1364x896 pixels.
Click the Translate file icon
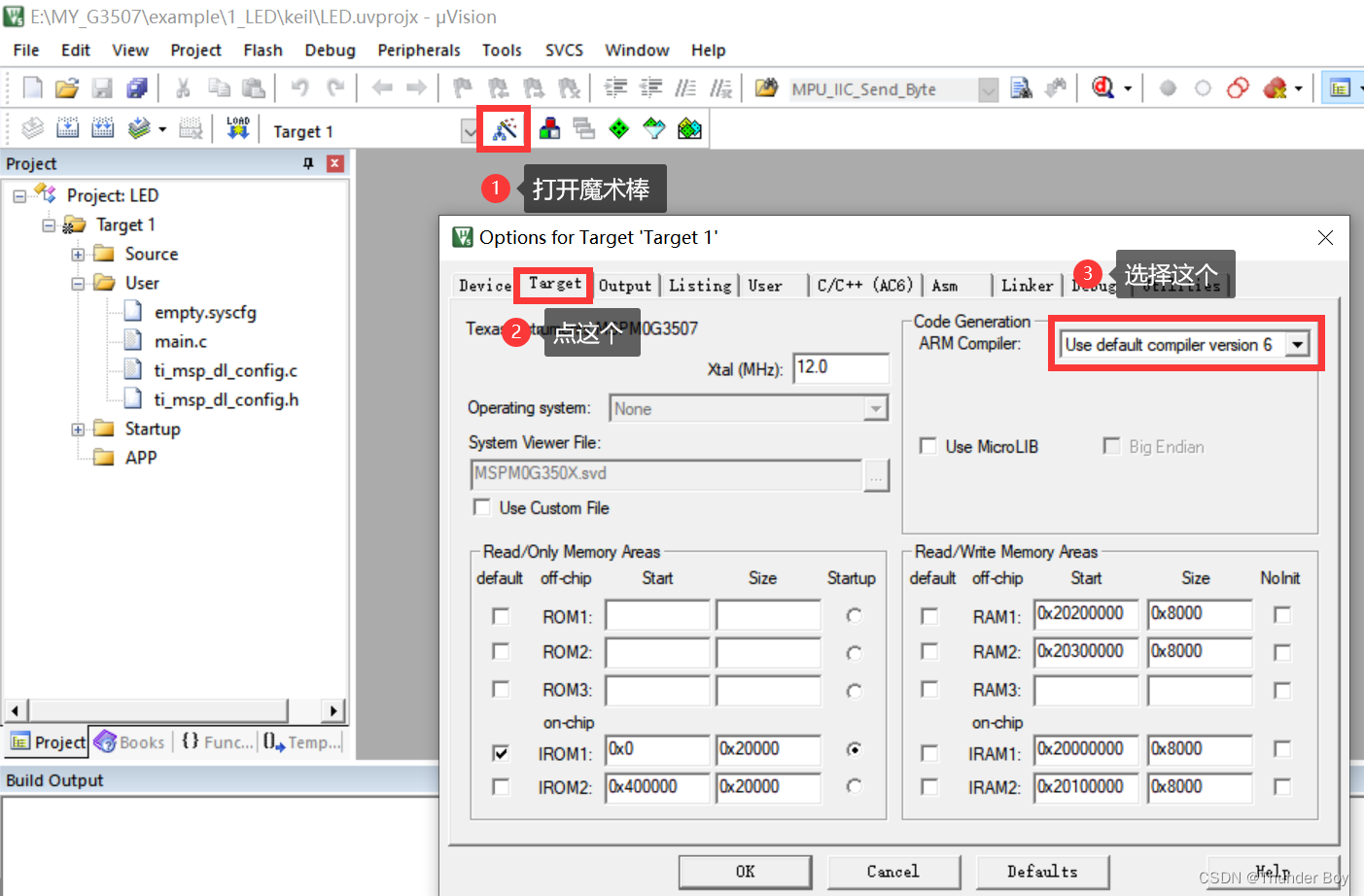[x=32, y=128]
